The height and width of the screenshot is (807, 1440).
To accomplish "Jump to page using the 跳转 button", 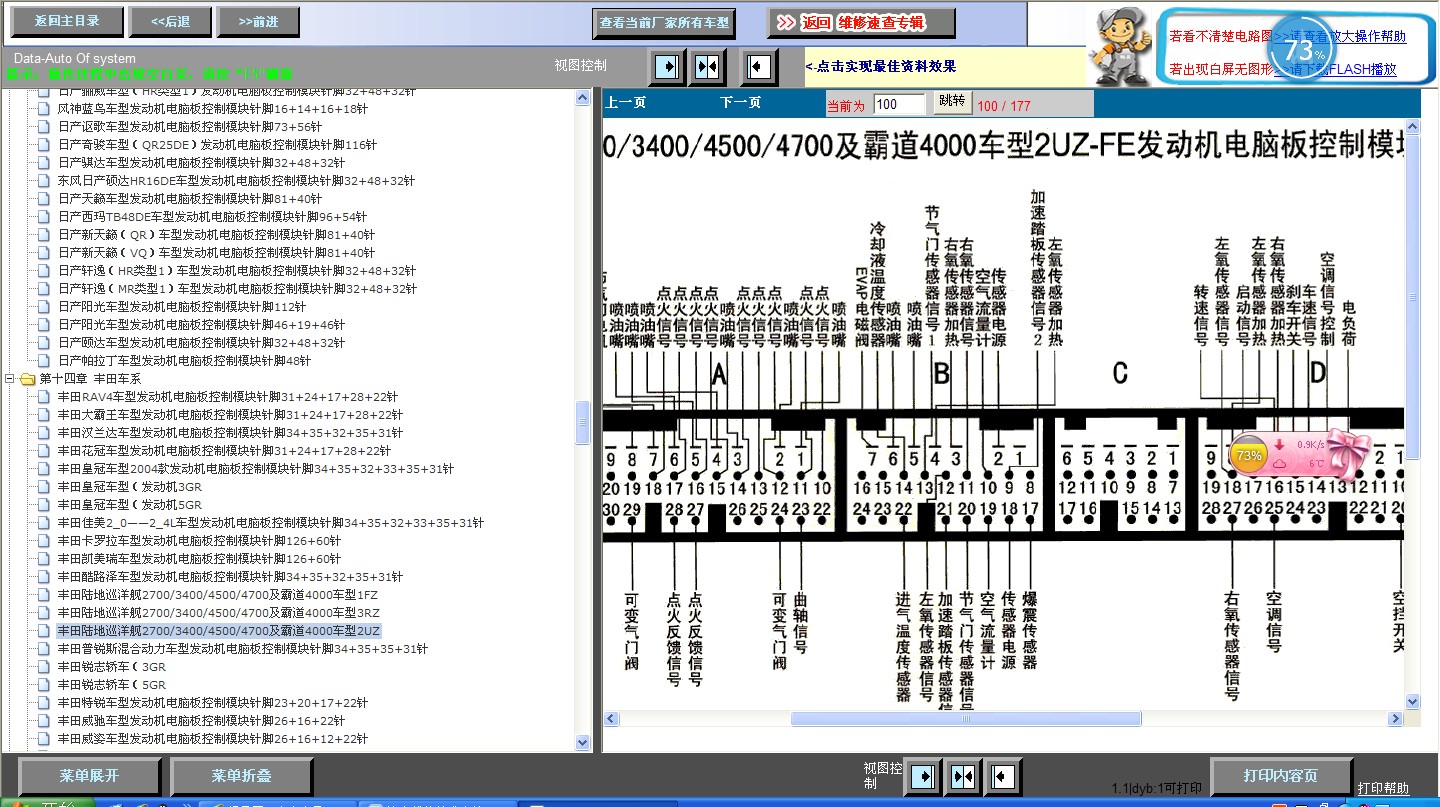I will click(952, 102).
